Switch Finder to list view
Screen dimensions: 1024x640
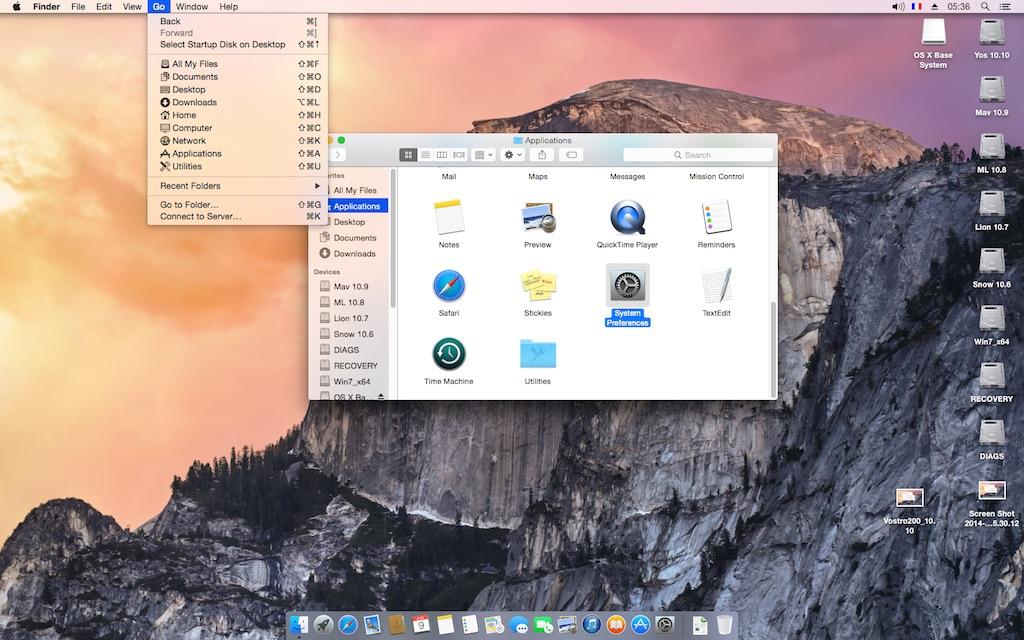pyautogui.click(x=425, y=155)
